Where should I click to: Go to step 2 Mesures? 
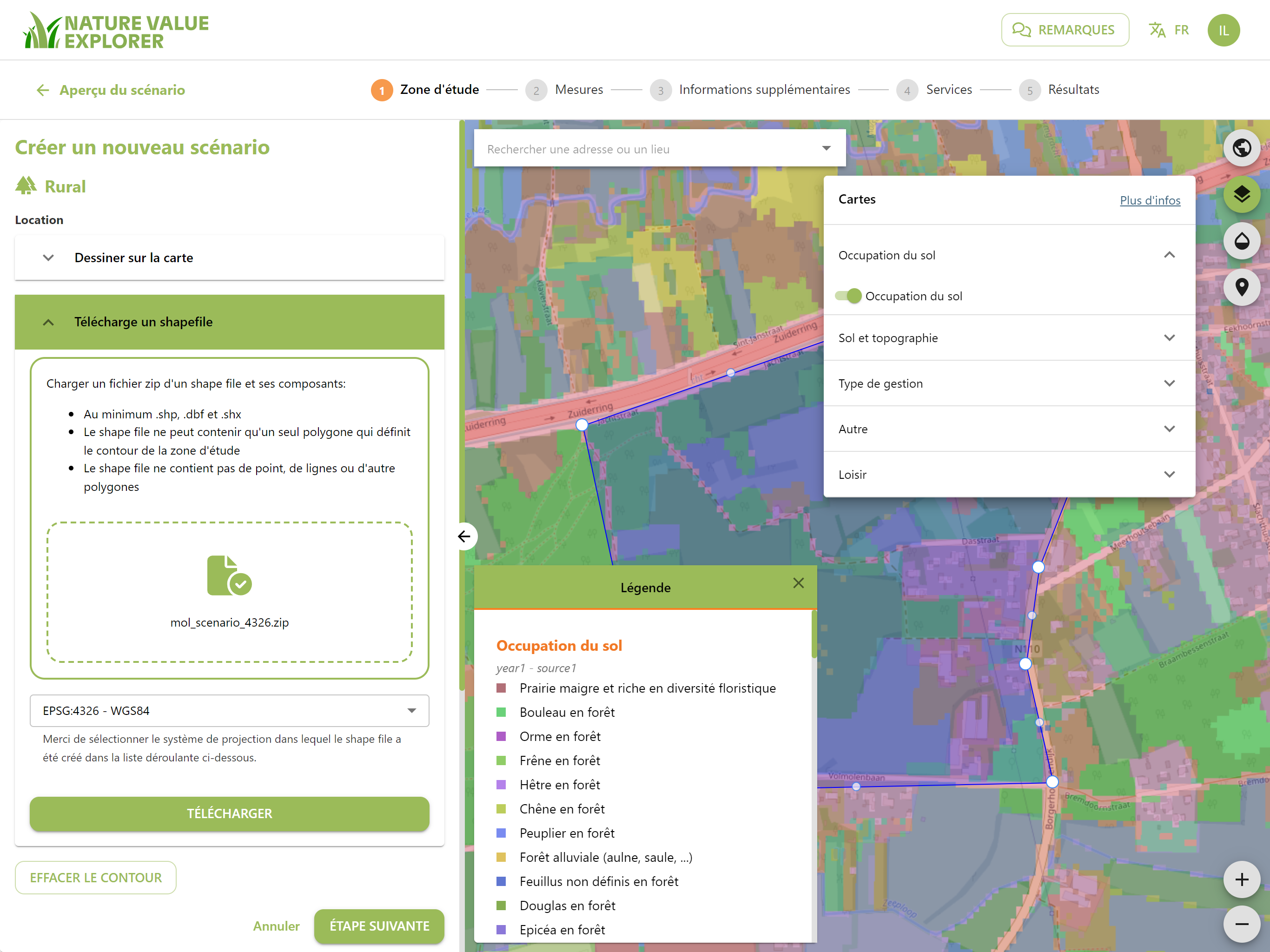[564, 90]
